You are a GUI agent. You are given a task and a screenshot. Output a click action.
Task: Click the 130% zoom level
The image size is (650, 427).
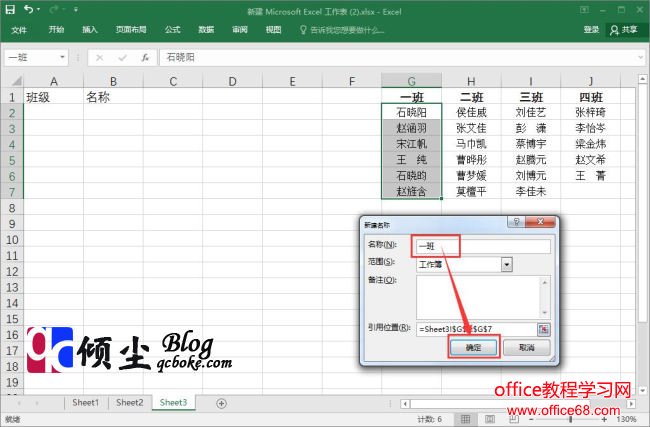click(x=626, y=420)
